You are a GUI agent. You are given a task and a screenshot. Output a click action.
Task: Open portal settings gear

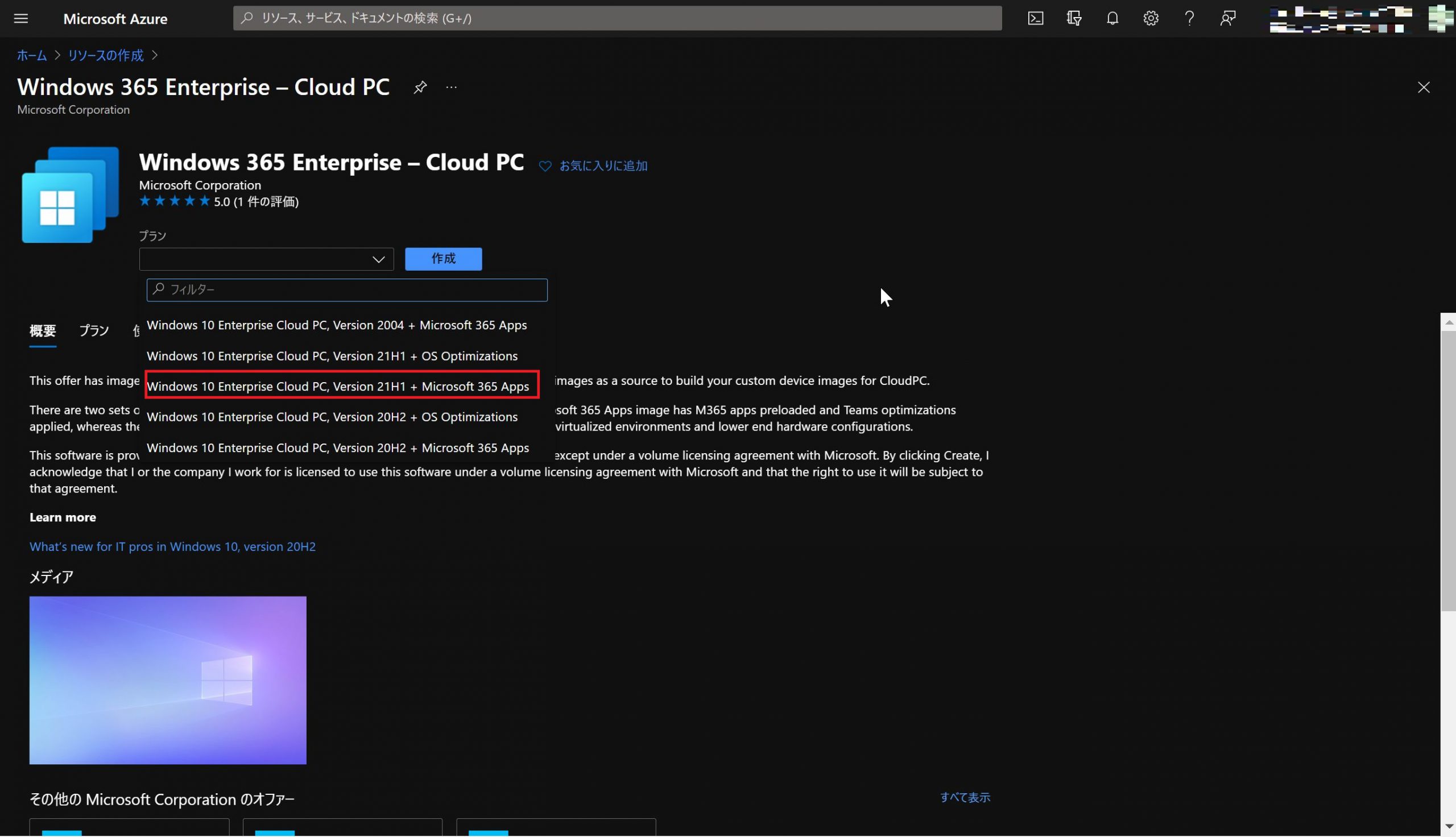point(1151,18)
